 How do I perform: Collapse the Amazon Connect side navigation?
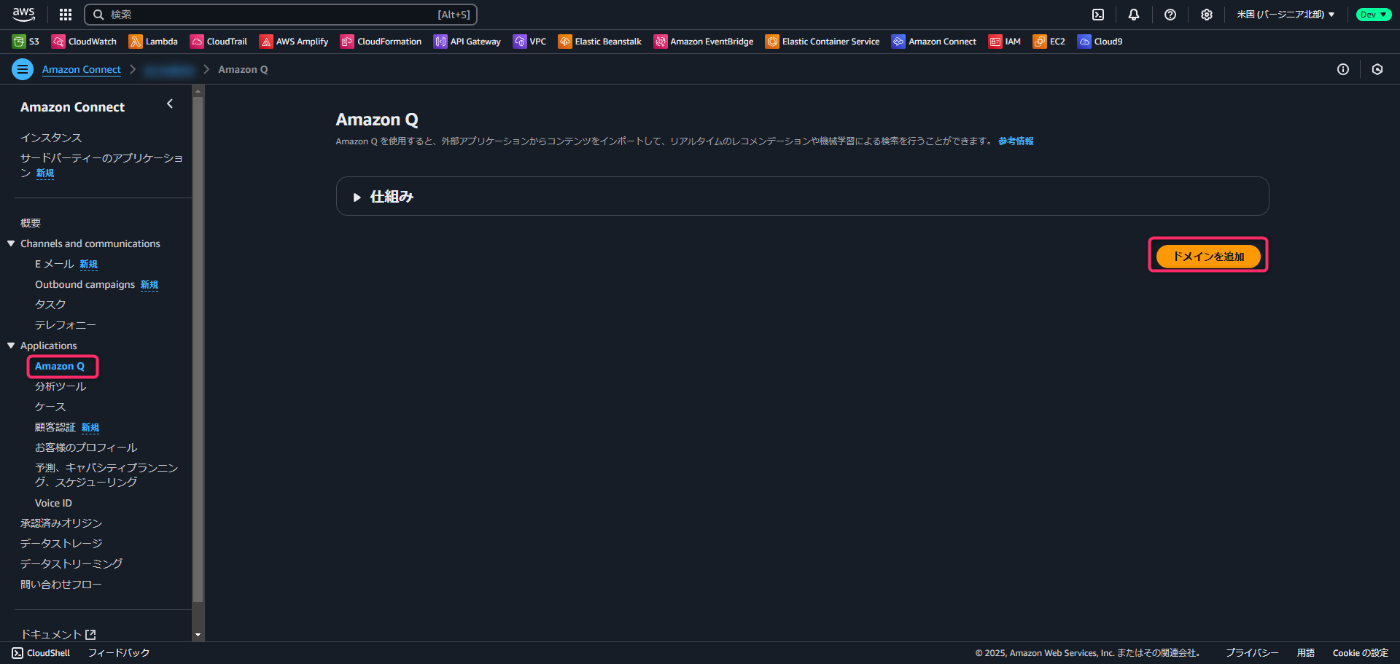click(170, 104)
